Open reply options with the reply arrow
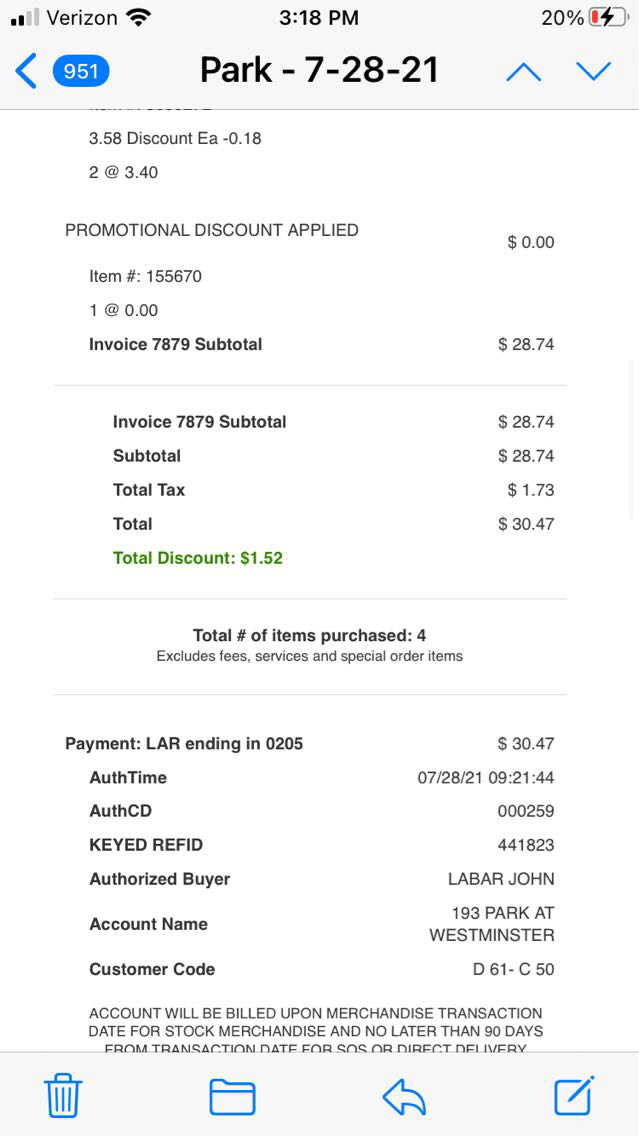 404,1096
